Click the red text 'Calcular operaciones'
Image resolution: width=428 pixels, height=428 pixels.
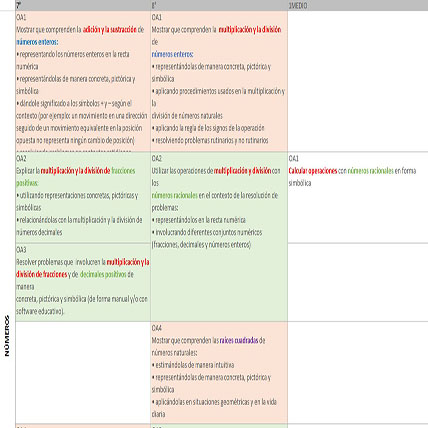(313, 171)
